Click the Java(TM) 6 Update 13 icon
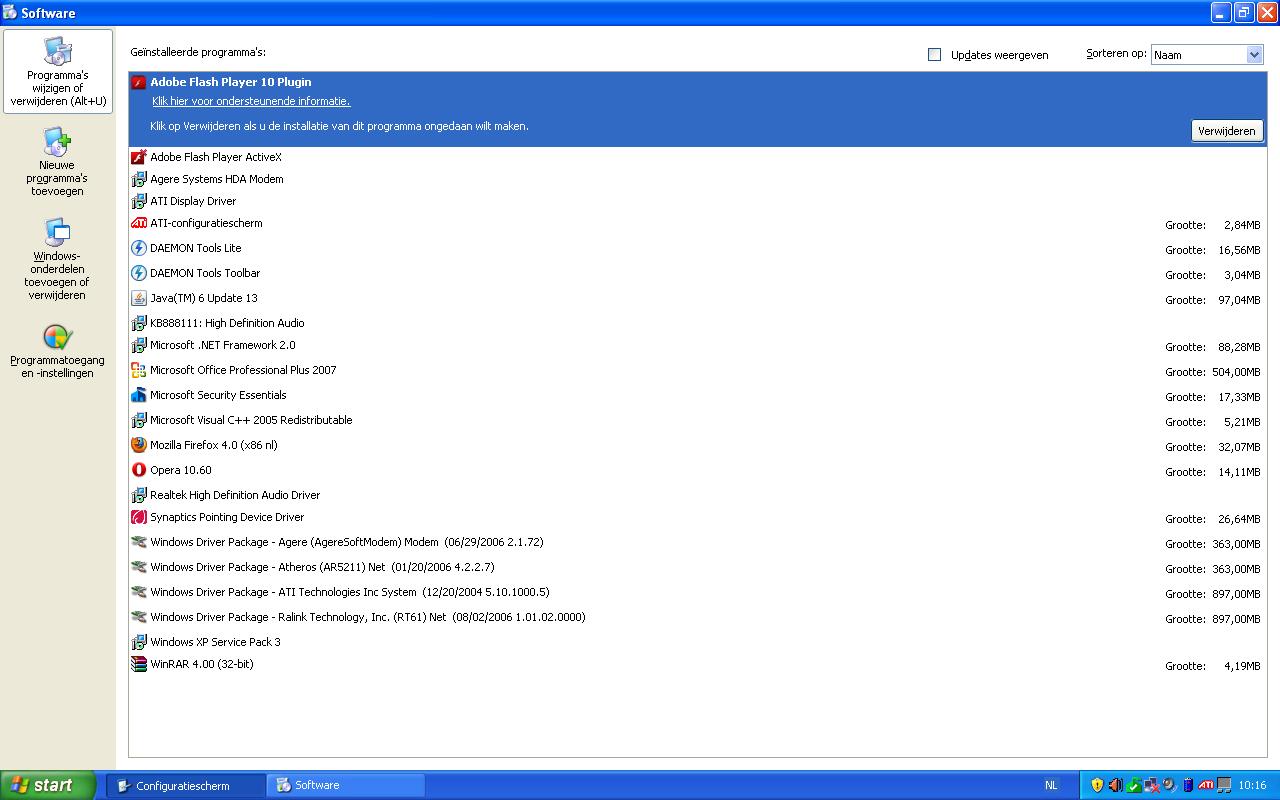 139,298
